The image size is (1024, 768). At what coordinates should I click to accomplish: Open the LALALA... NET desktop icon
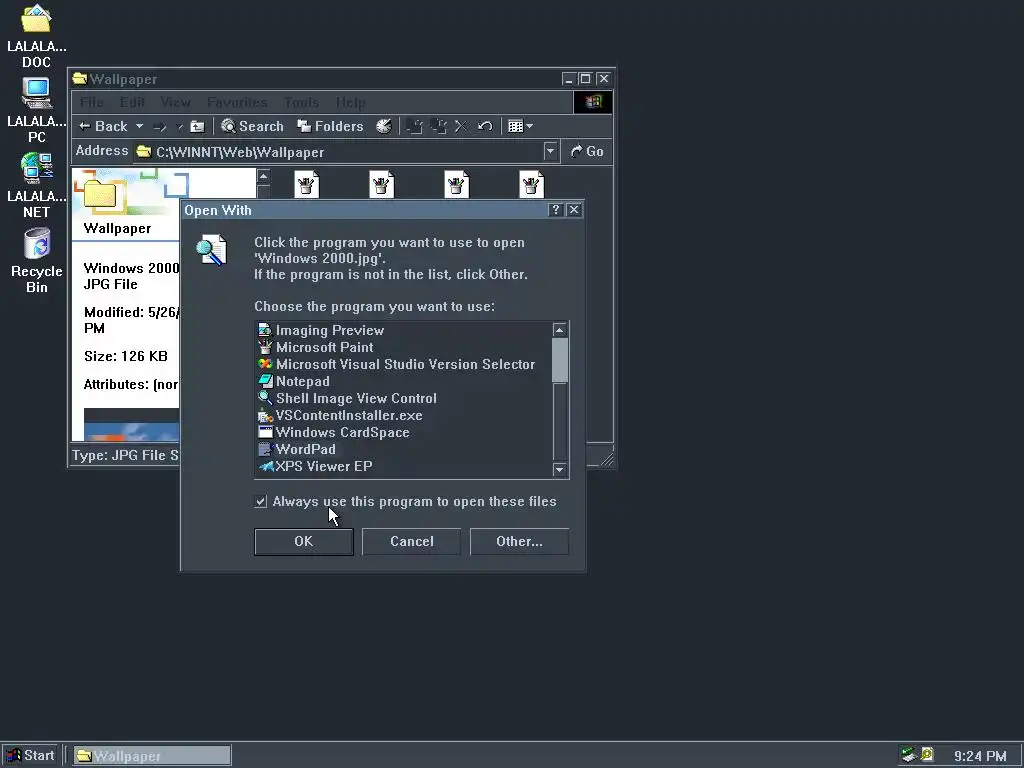37,185
